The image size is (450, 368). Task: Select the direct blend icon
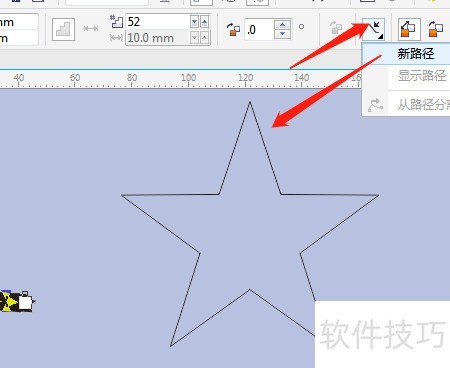tap(409, 29)
